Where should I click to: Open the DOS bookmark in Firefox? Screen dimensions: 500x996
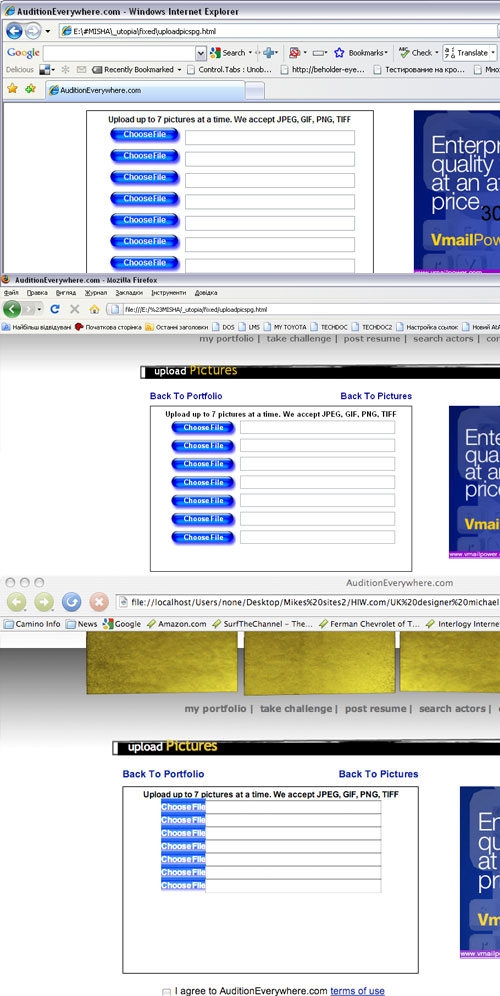223,327
